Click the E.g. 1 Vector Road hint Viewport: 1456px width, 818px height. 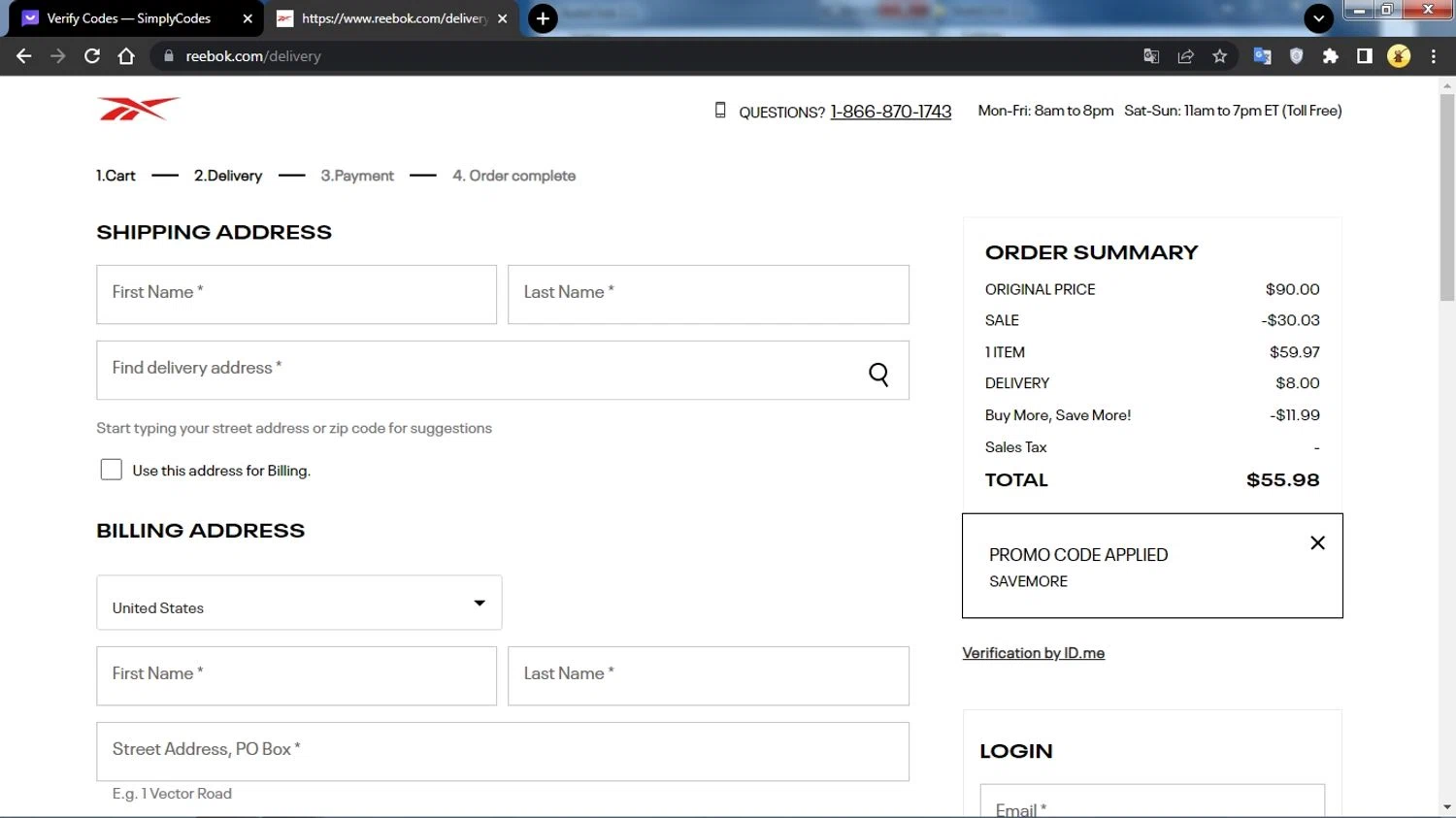click(x=172, y=794)
